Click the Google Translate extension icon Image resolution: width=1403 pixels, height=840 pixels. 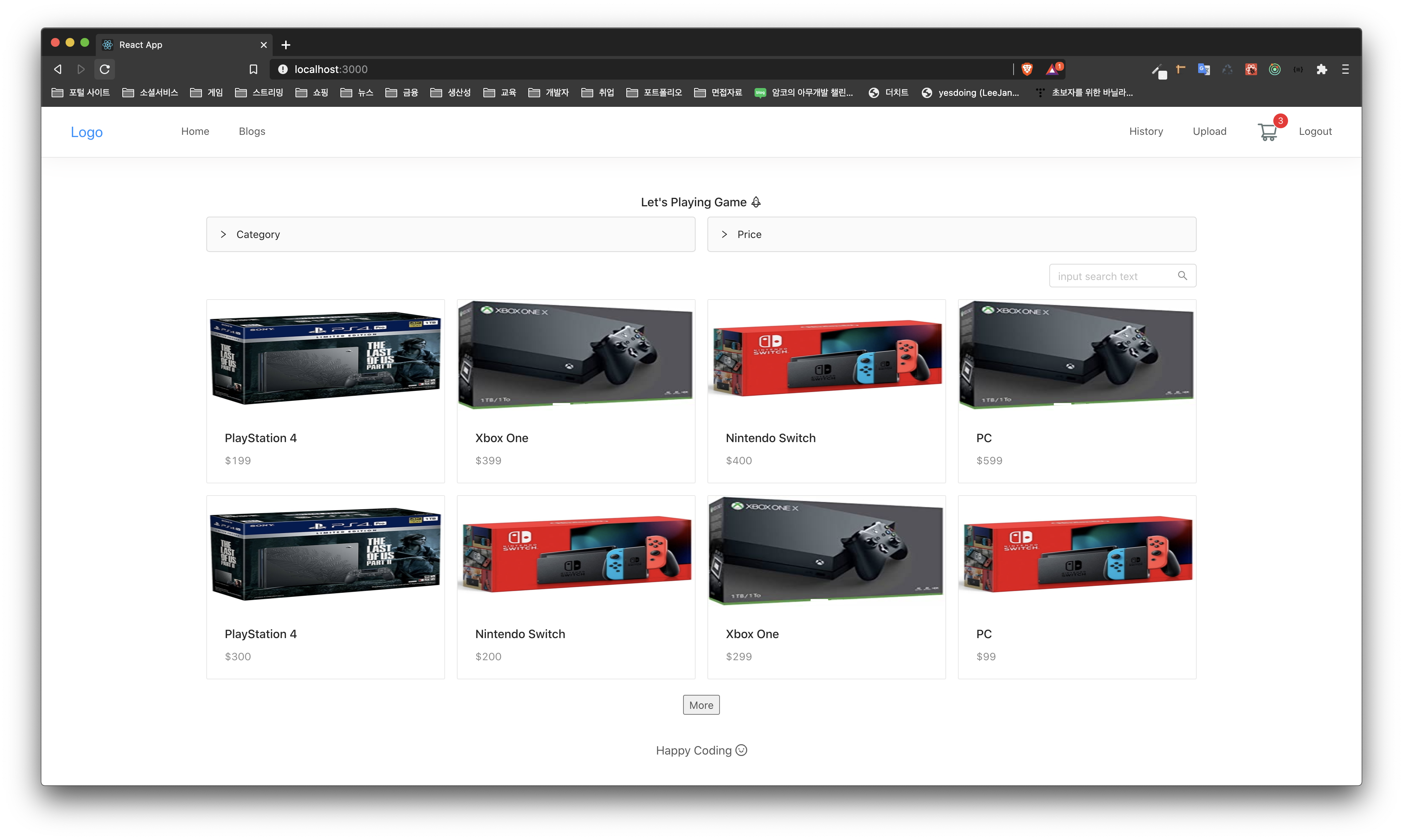1204,69
